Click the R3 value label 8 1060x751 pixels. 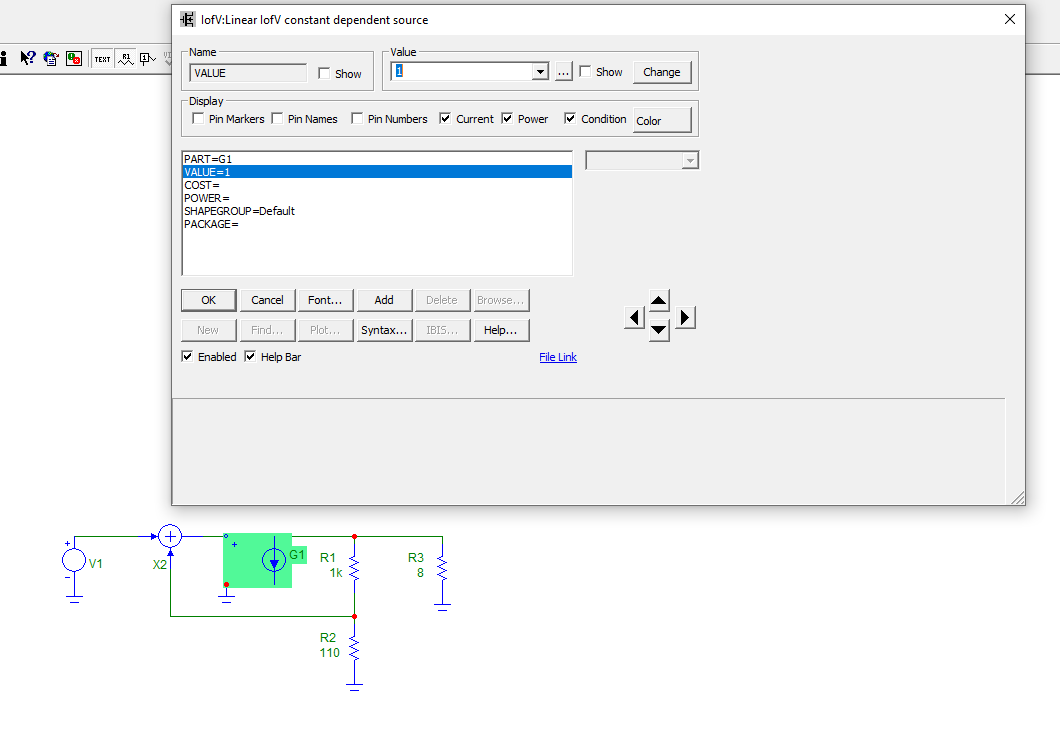pos(420,573)
